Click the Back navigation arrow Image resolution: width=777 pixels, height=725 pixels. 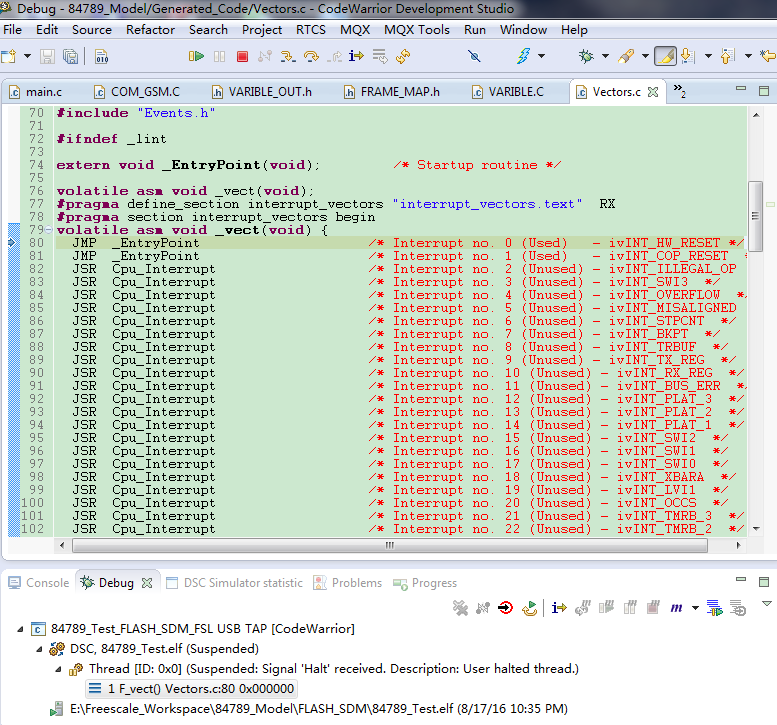point(768,56)
